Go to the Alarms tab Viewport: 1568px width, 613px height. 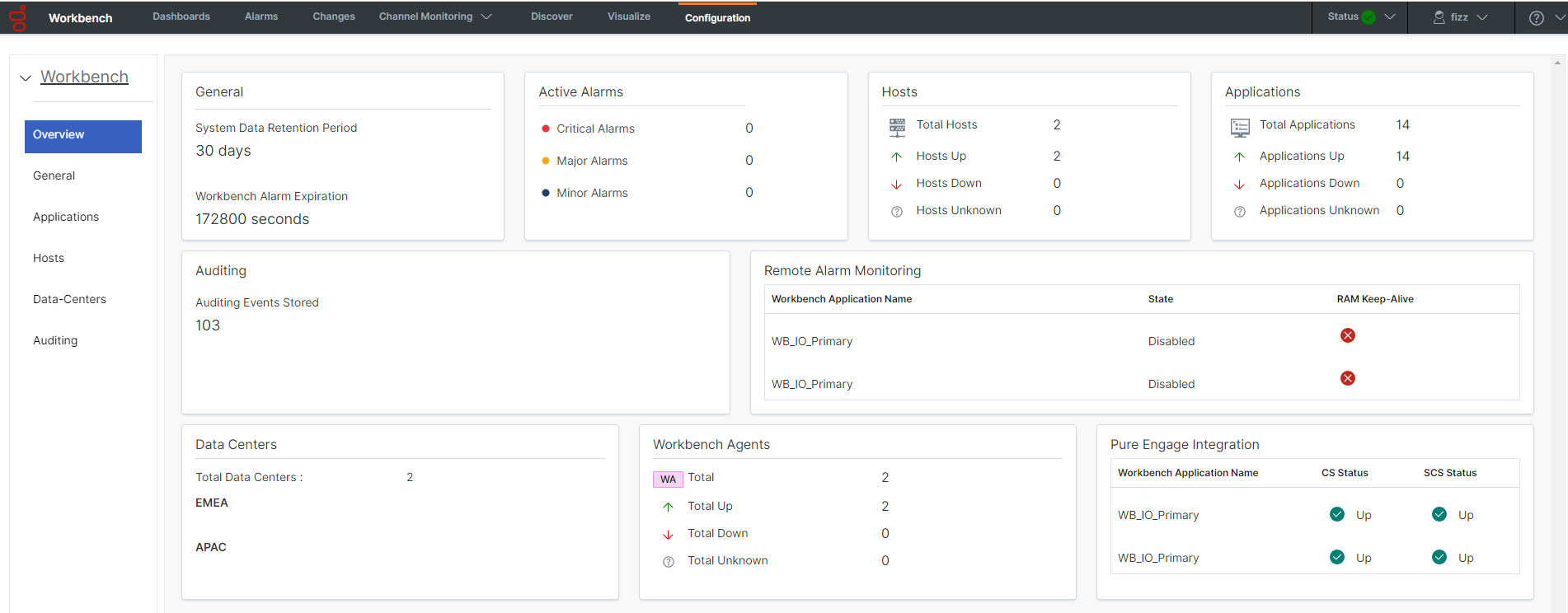(261, 16)
